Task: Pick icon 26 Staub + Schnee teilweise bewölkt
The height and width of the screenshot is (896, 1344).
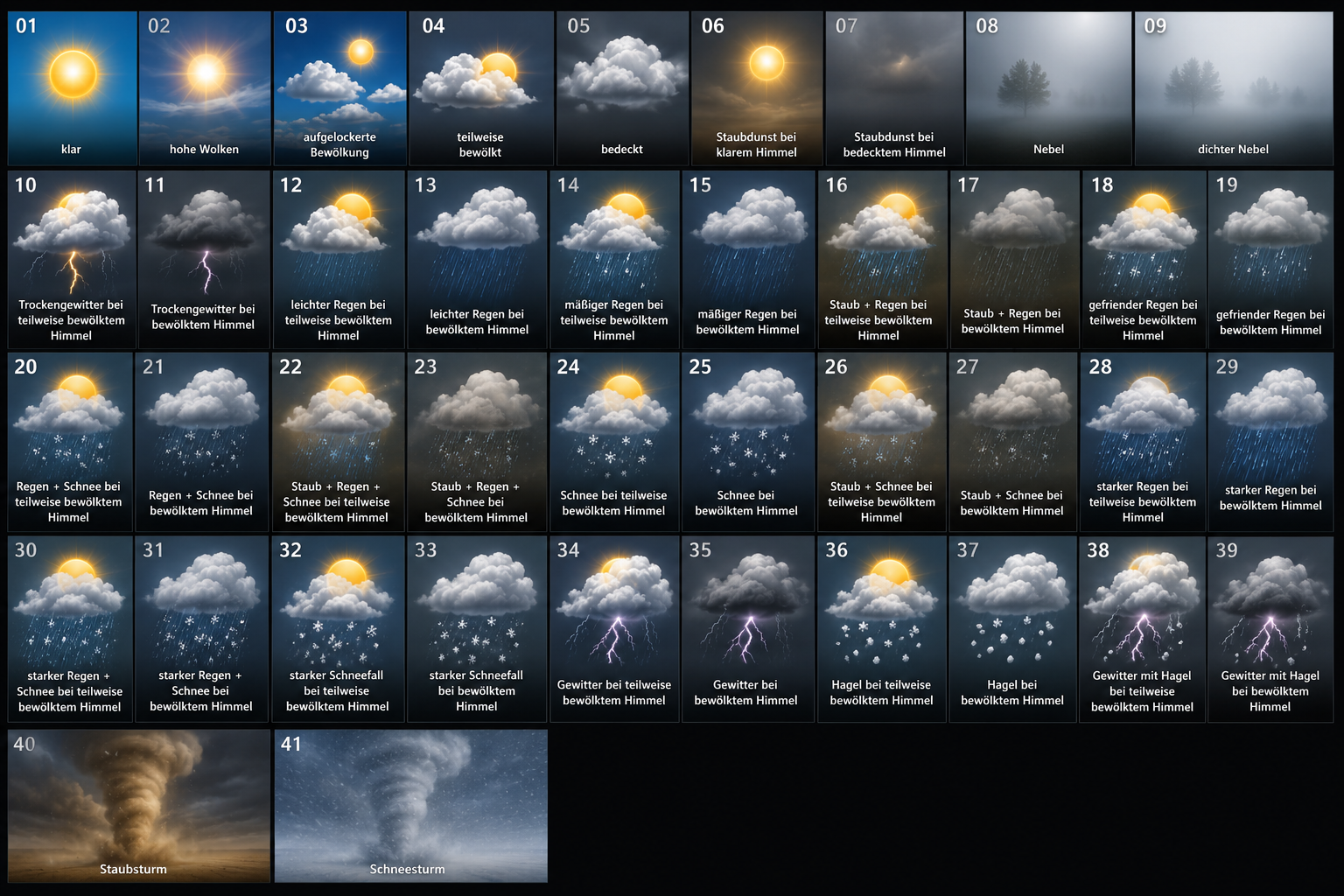Action: (882, 442)
